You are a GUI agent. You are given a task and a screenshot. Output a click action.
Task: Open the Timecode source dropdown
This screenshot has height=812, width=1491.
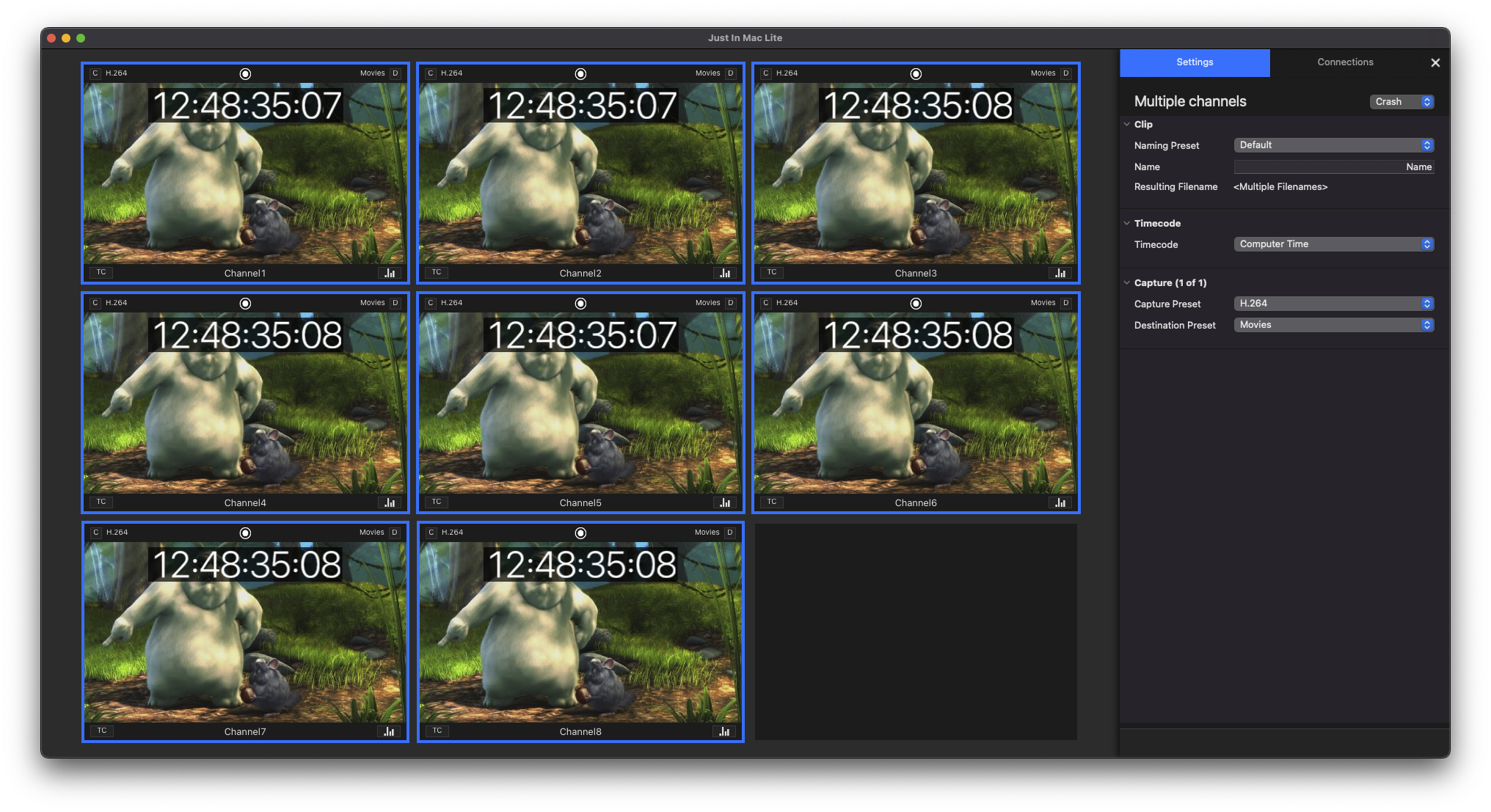1333,244
